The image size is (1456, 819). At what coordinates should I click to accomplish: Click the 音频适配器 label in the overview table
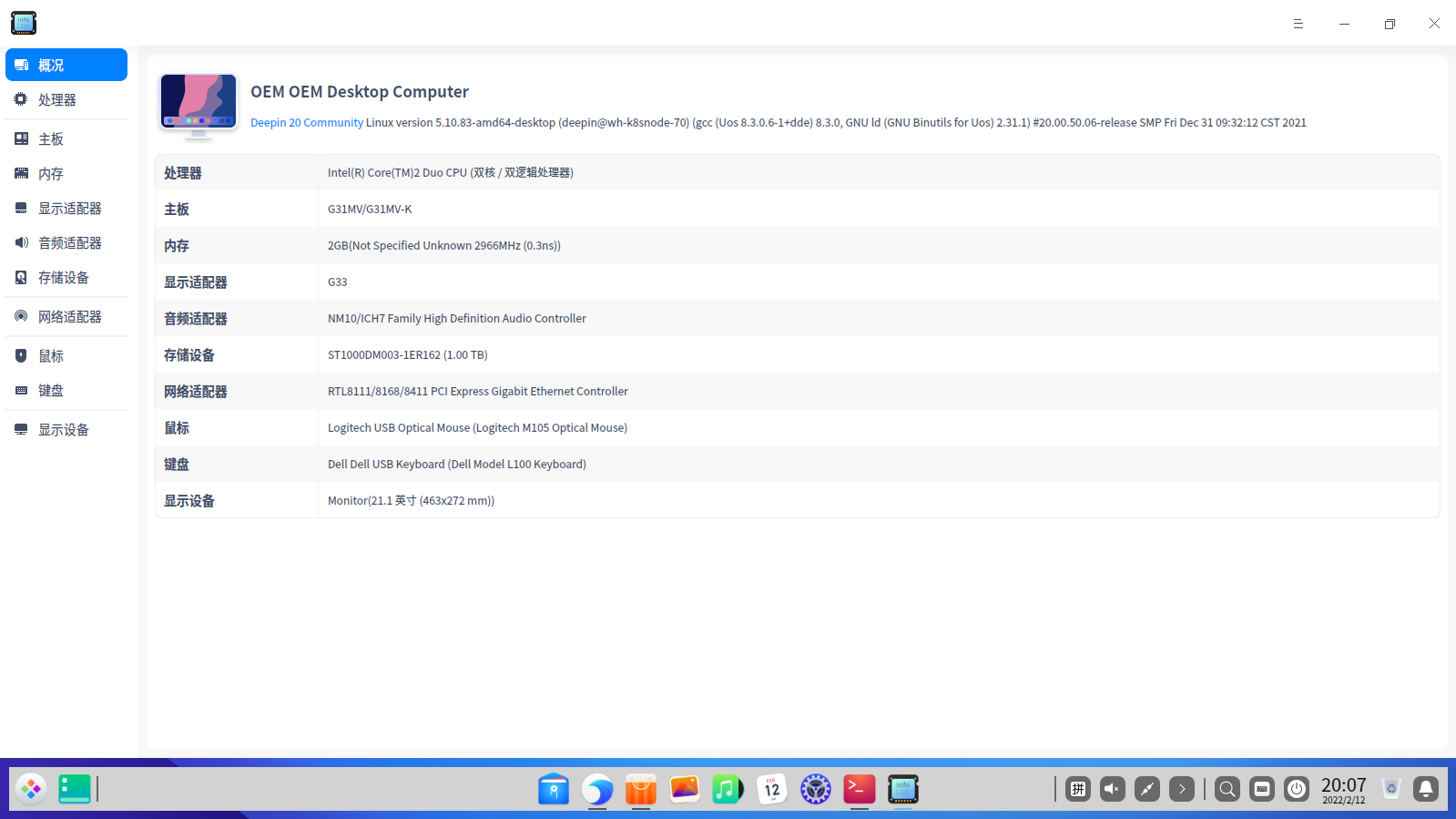click(x=196, y=319)
